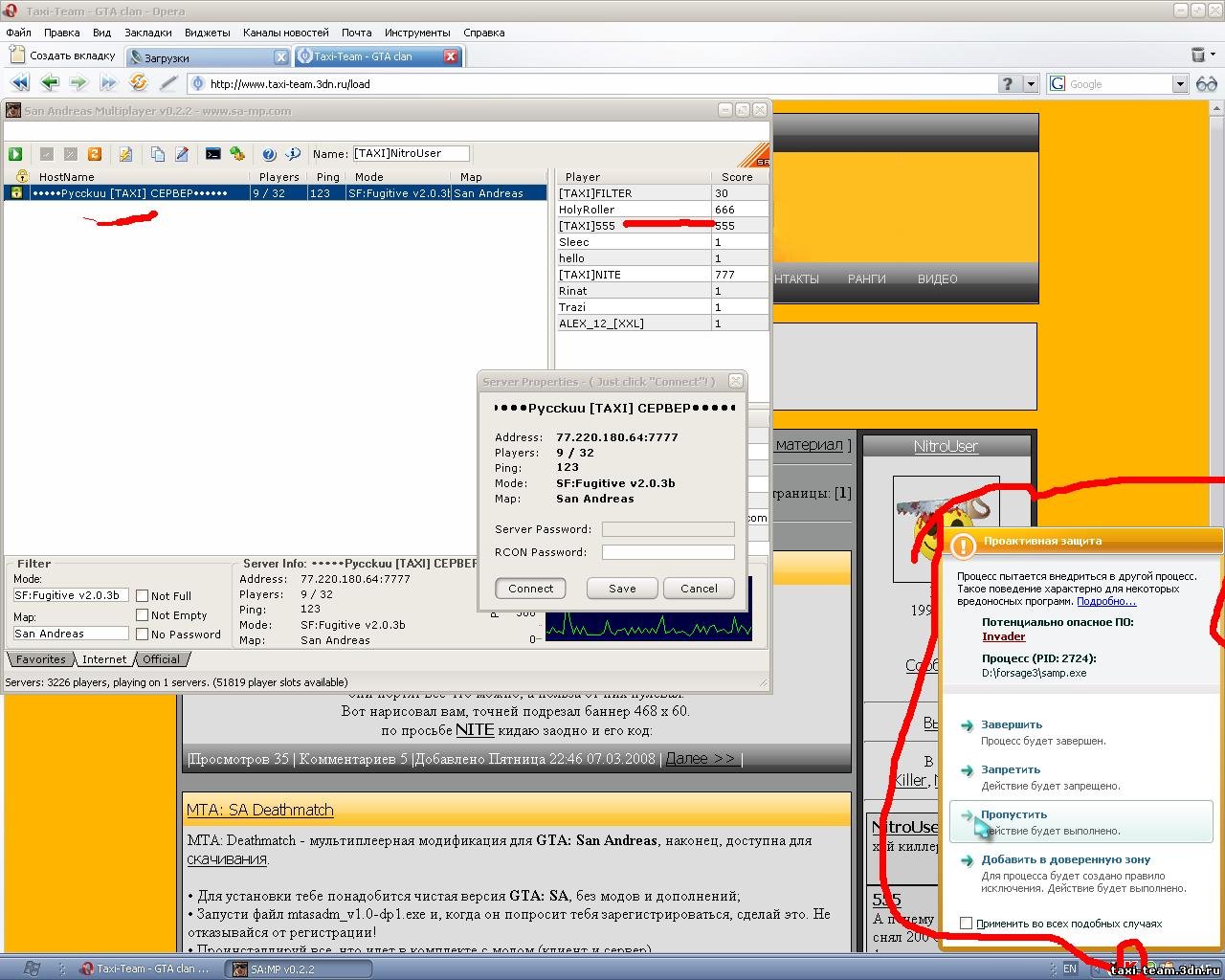1225x980 pixels.
Task: Click the Google search field
Action: 1118,84
